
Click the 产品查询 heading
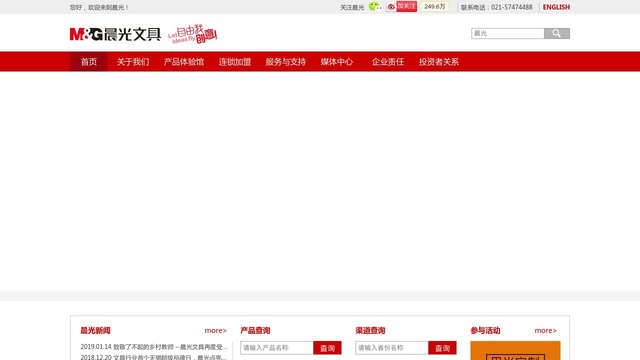255,331
